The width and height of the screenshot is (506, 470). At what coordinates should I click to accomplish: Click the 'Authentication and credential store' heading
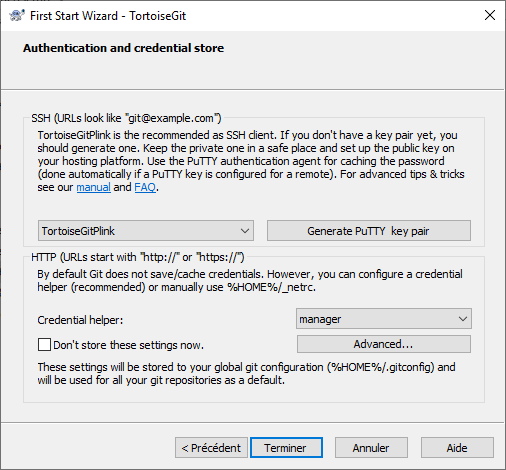pos(123,48)
